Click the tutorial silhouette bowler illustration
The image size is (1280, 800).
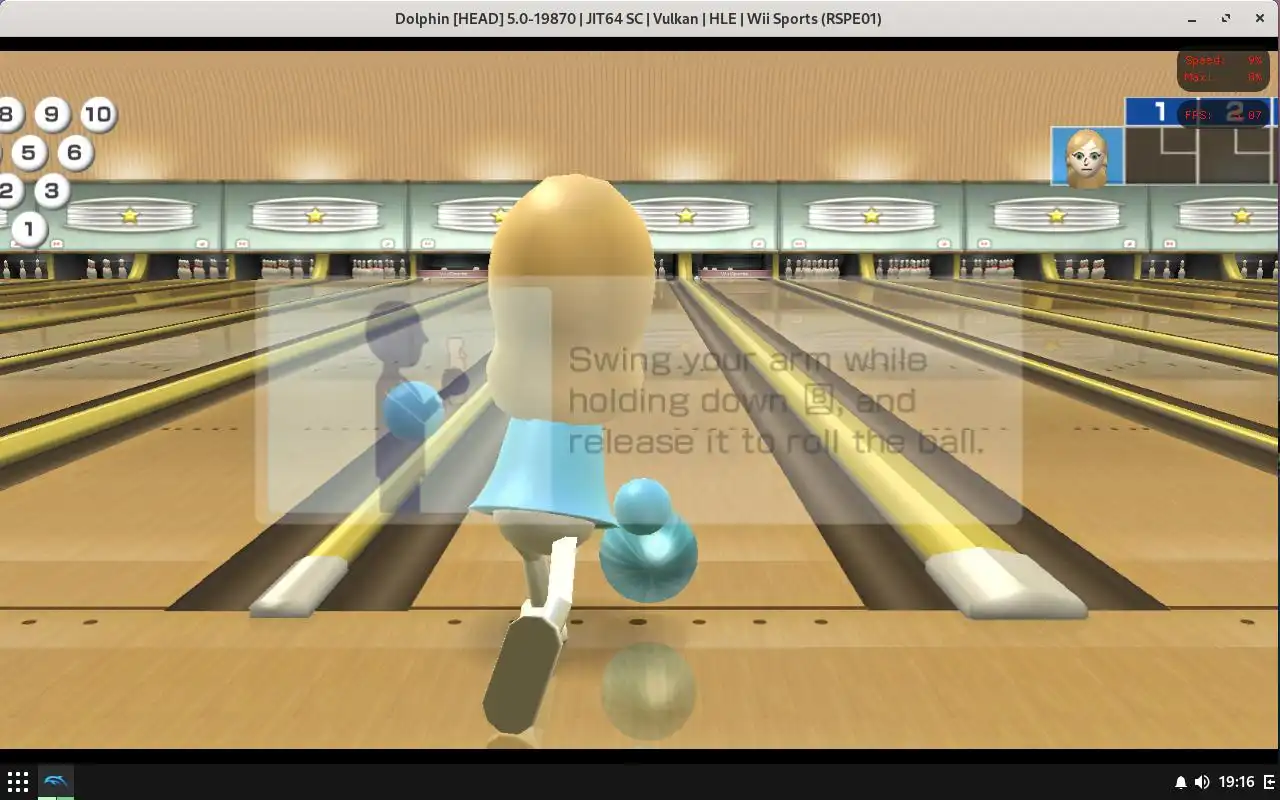415,405
